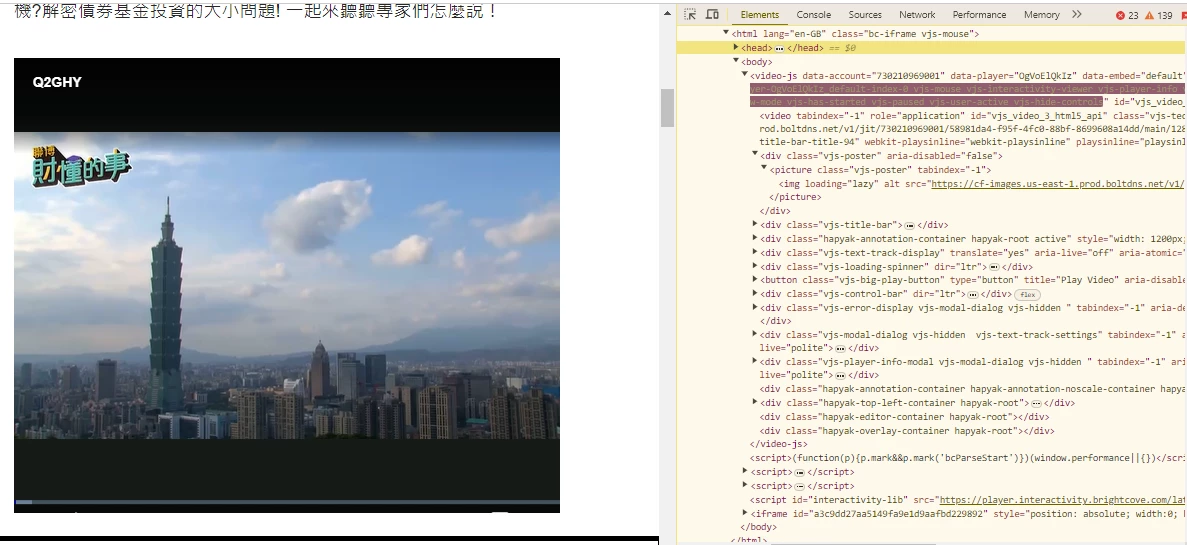Expand collapsed head content via ellipsis

click(779, 48)
